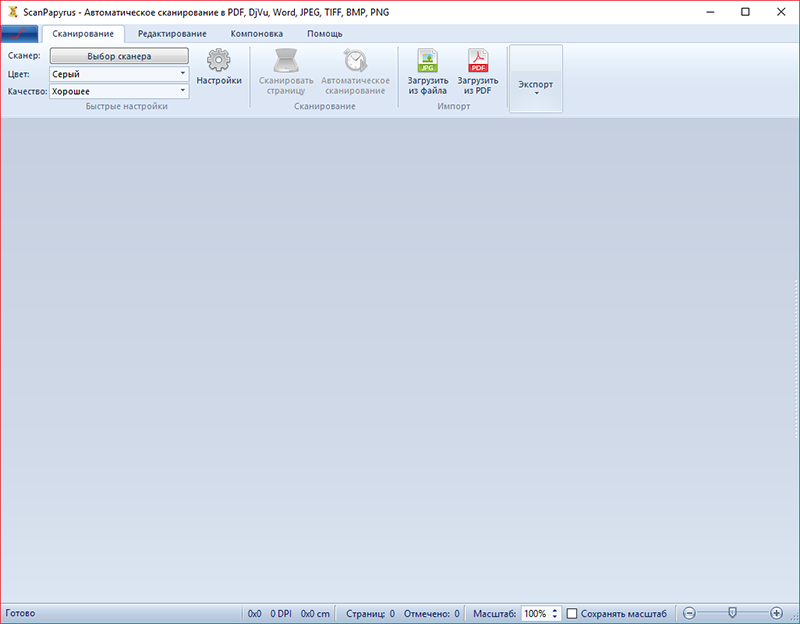Open the Качество dropdown showing Хорошее
The width and height of the screenshot is (800, 624).
119,91
